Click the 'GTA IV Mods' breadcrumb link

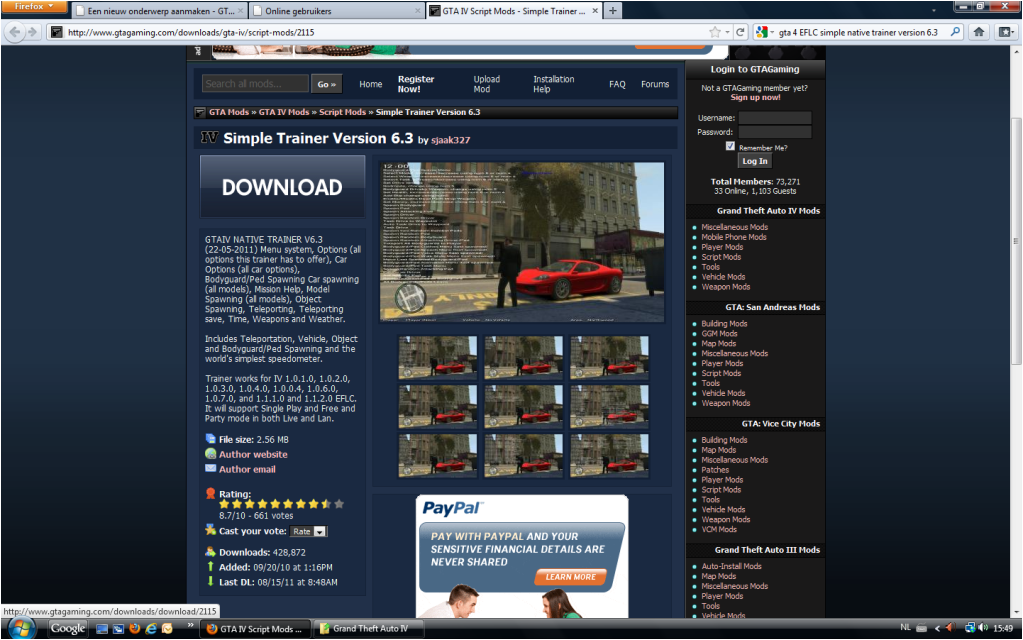tap(284, 112)
